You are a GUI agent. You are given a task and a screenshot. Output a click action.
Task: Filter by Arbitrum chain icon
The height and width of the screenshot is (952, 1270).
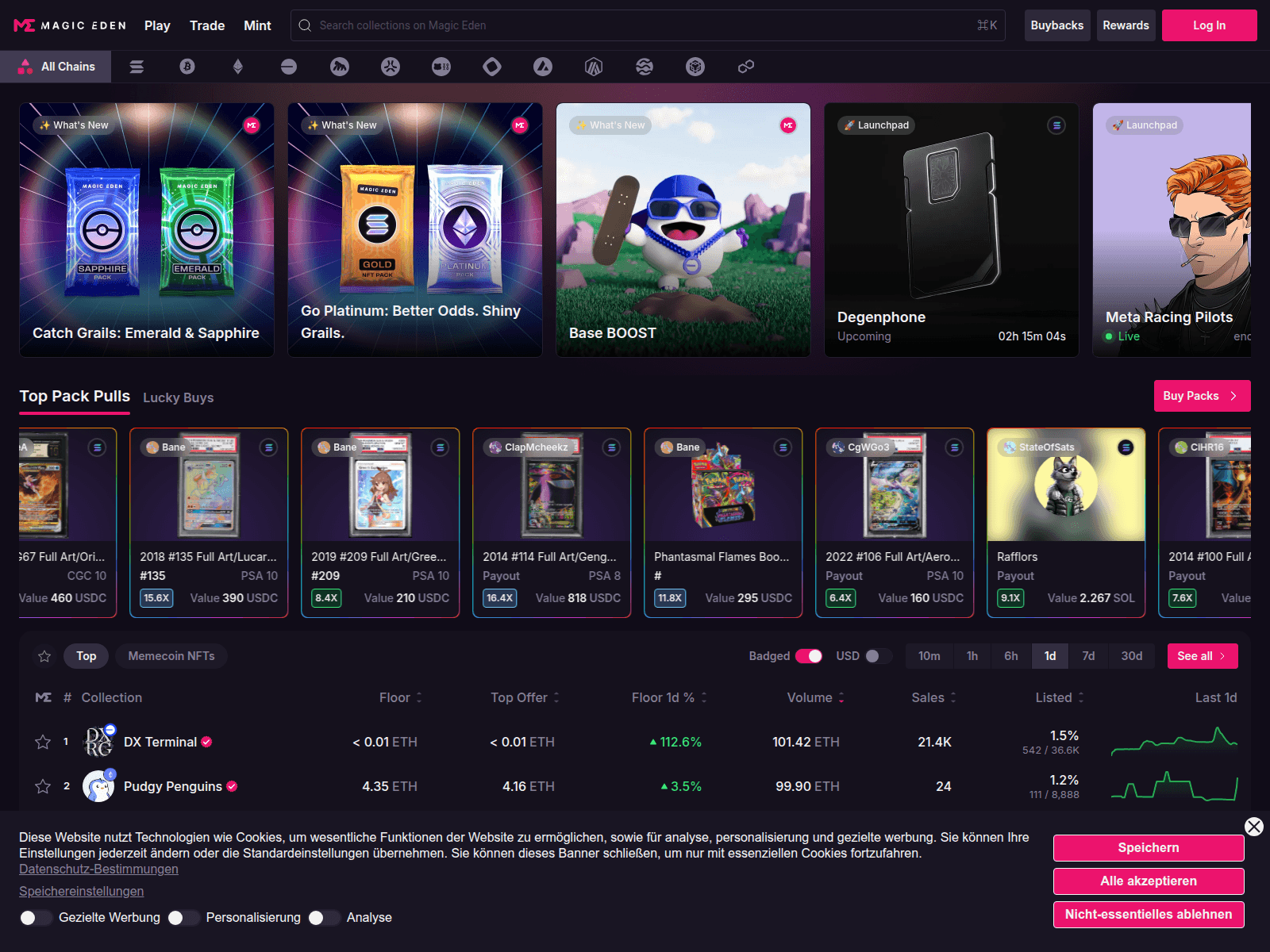(594, 67)
